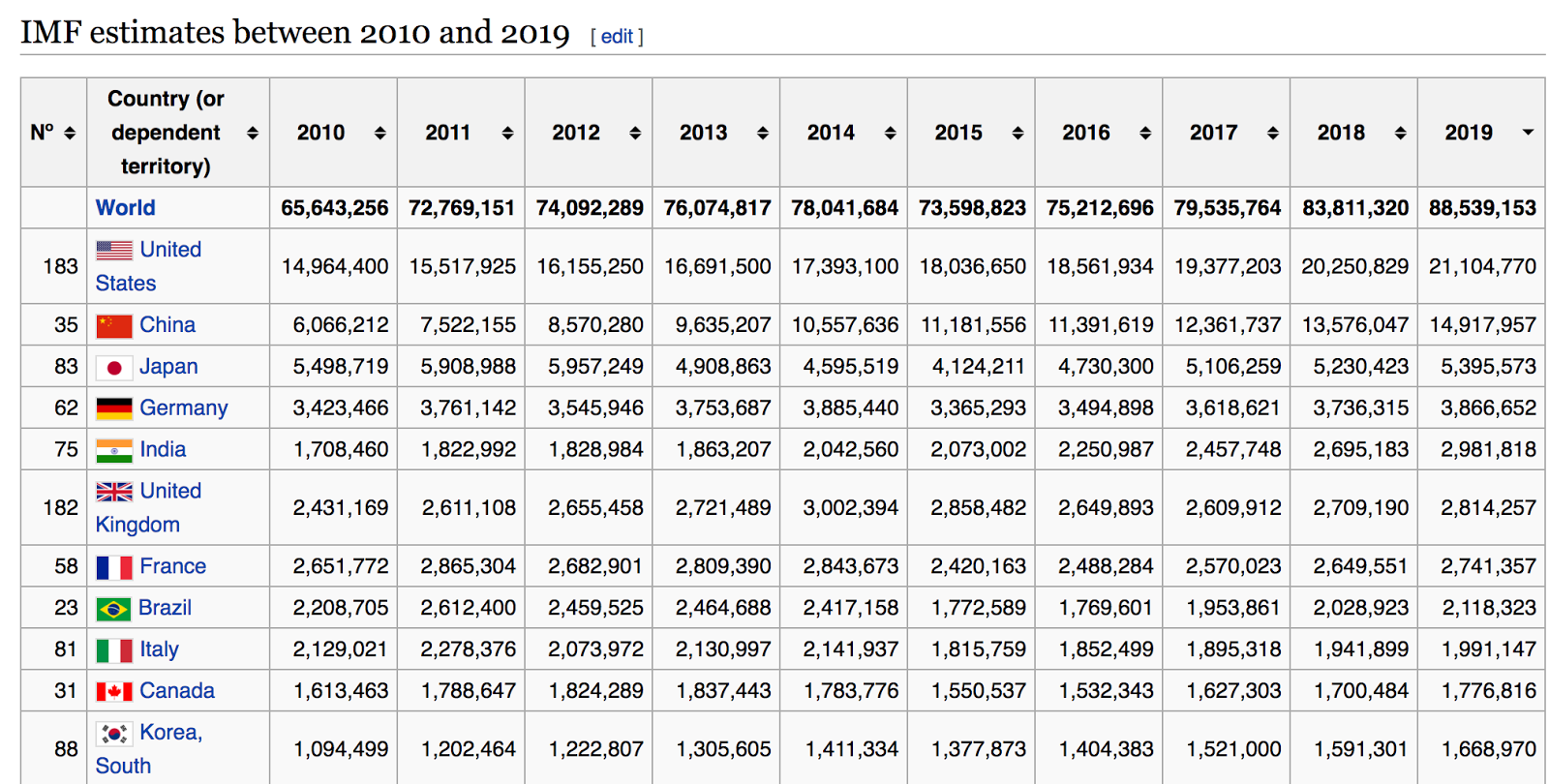Sort by 2014 column arrows
This screenshot has height=784, width=1549.
pos(890,133)
